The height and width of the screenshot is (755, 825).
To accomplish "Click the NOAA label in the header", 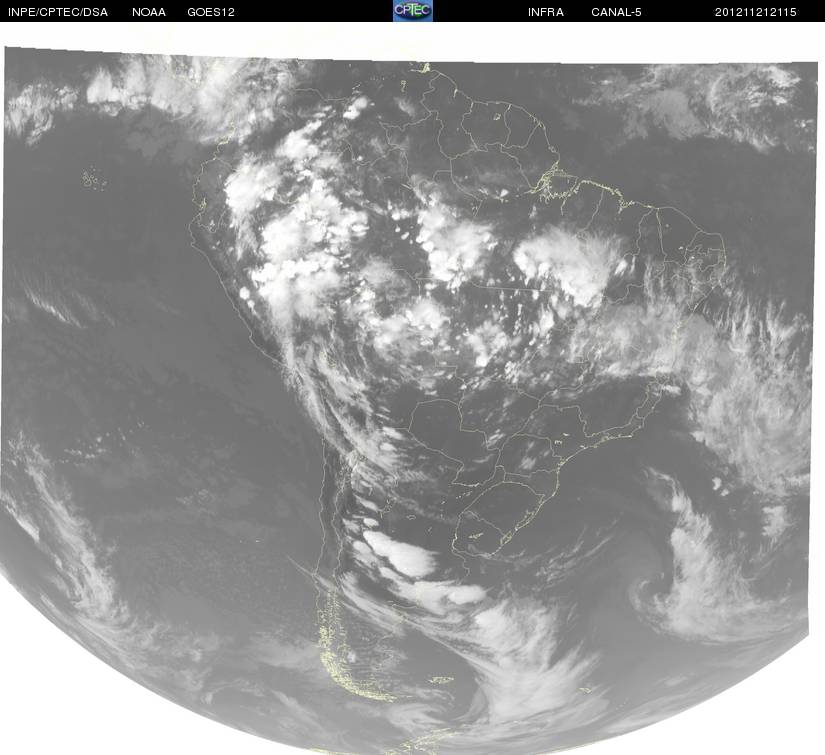I will [149, 12].
